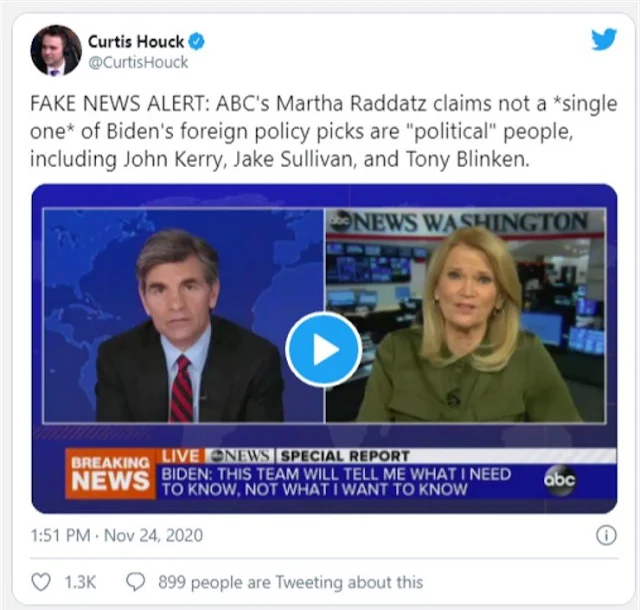Screen dimensions: 640x610
Task: Open Curtis Houck's profile avatar
Action: click(x=56, y=51)
